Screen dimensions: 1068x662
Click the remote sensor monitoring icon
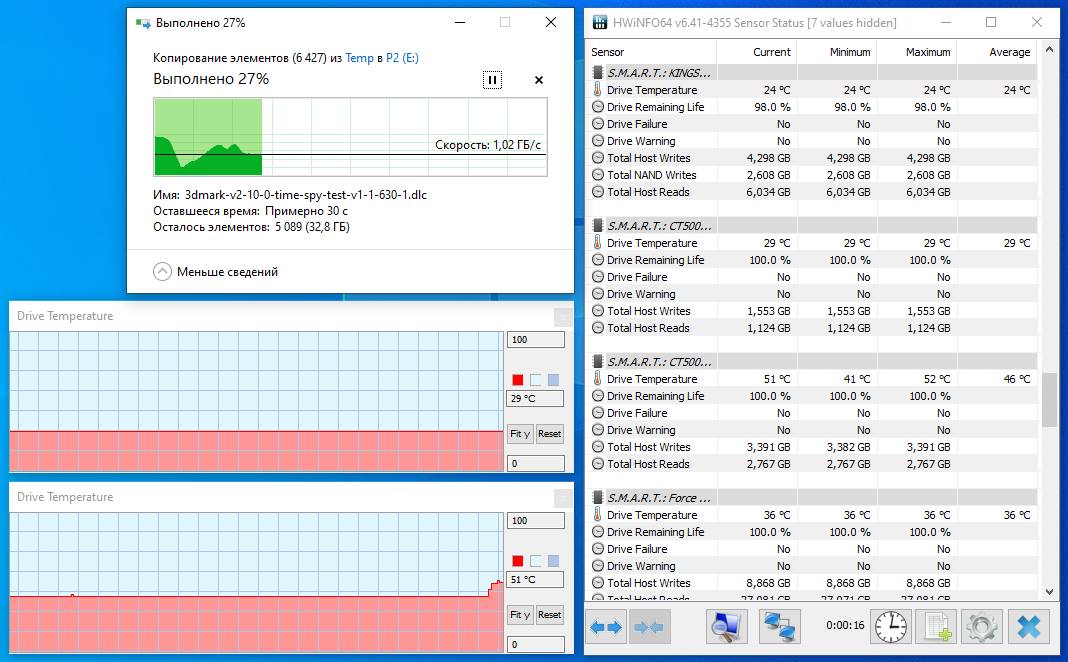coord(779,626)
